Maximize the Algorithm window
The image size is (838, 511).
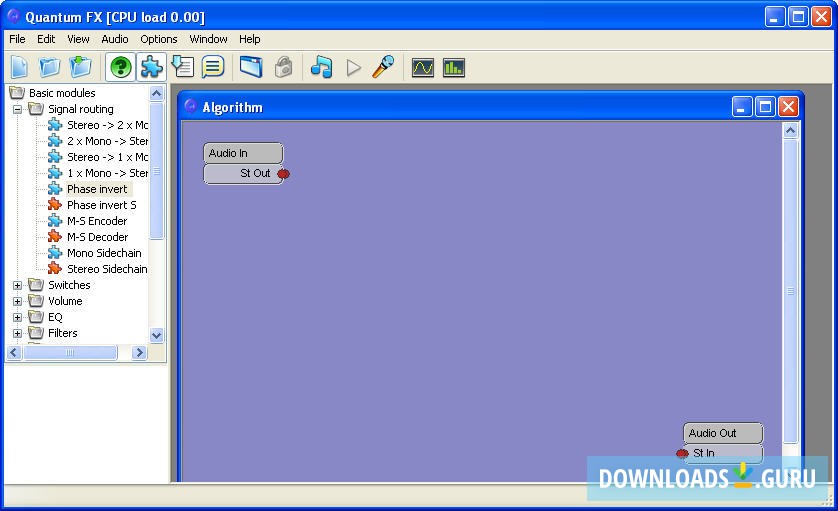point(765,107)
